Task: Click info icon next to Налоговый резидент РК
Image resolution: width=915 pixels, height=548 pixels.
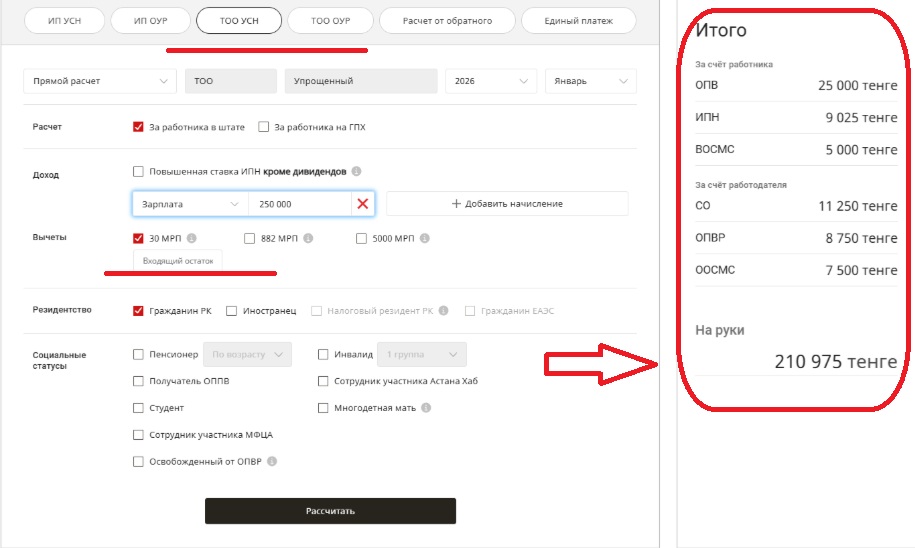Action: [x=443, y=311]
